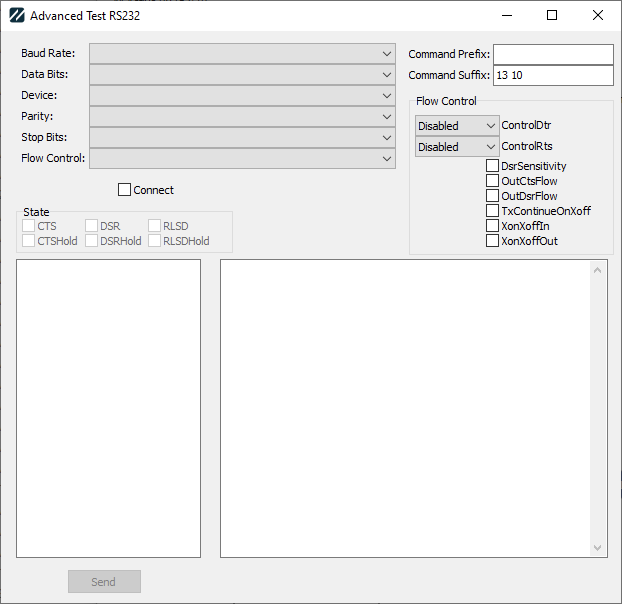This screenshot has width=622, height=604.
Task: Toggle the DsrSensitivity checkbox
Action: [x=492, y=166]
